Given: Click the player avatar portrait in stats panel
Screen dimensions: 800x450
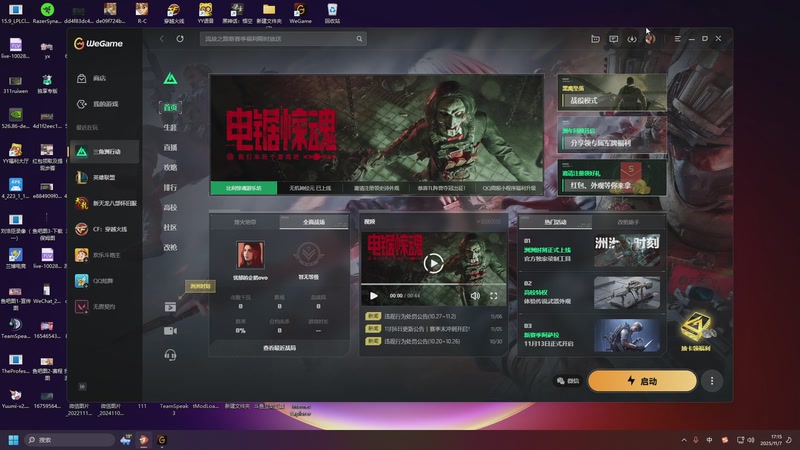Looking at the screenshot, I should 251,255.
